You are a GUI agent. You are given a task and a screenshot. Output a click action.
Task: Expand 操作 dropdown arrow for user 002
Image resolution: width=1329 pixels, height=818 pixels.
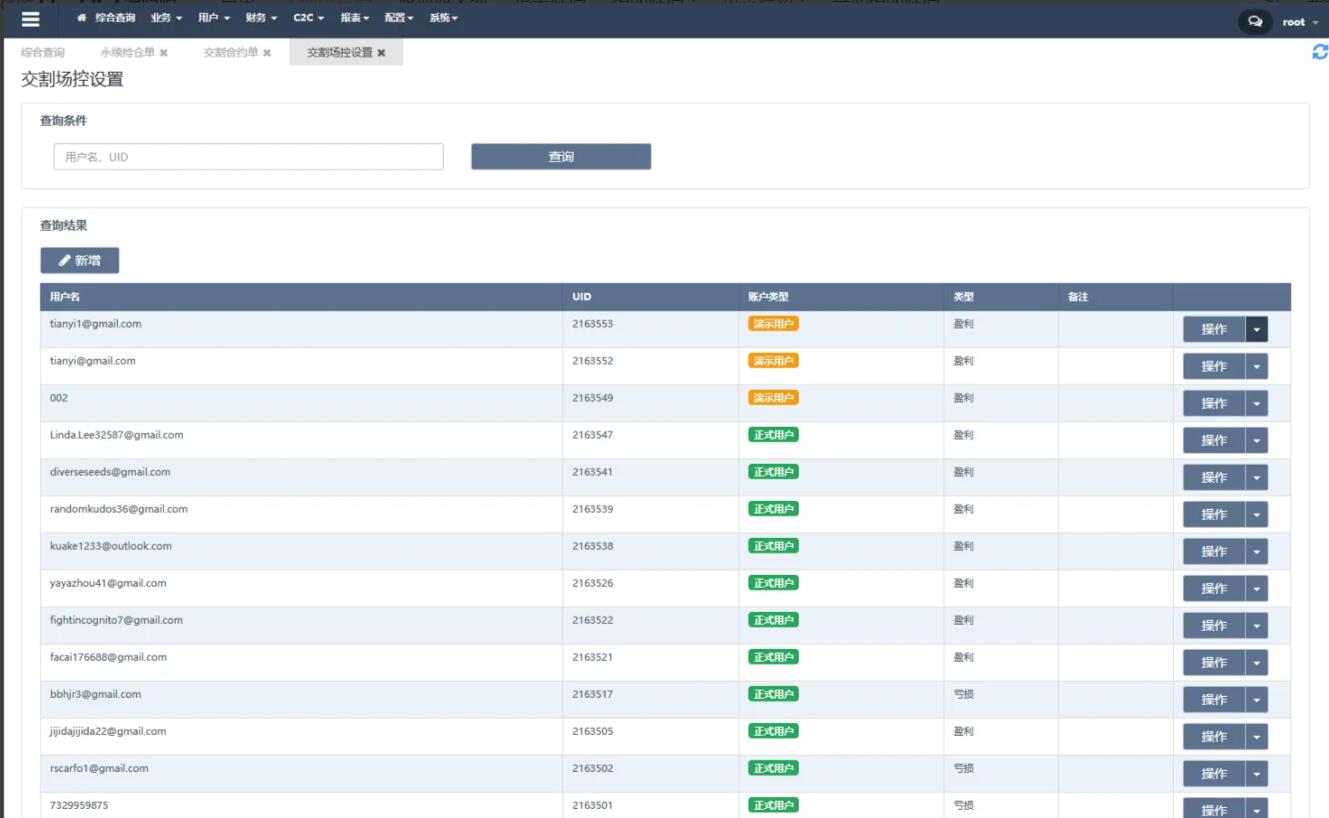[x=1256, y=403]
